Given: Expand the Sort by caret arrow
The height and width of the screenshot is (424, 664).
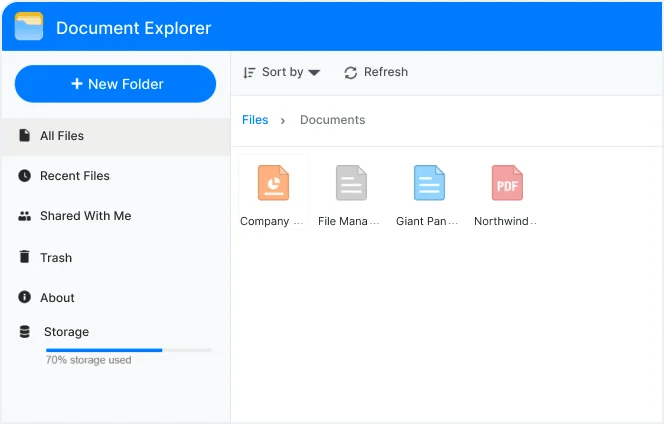Looking at the screenshot, I should coord(314,73).
